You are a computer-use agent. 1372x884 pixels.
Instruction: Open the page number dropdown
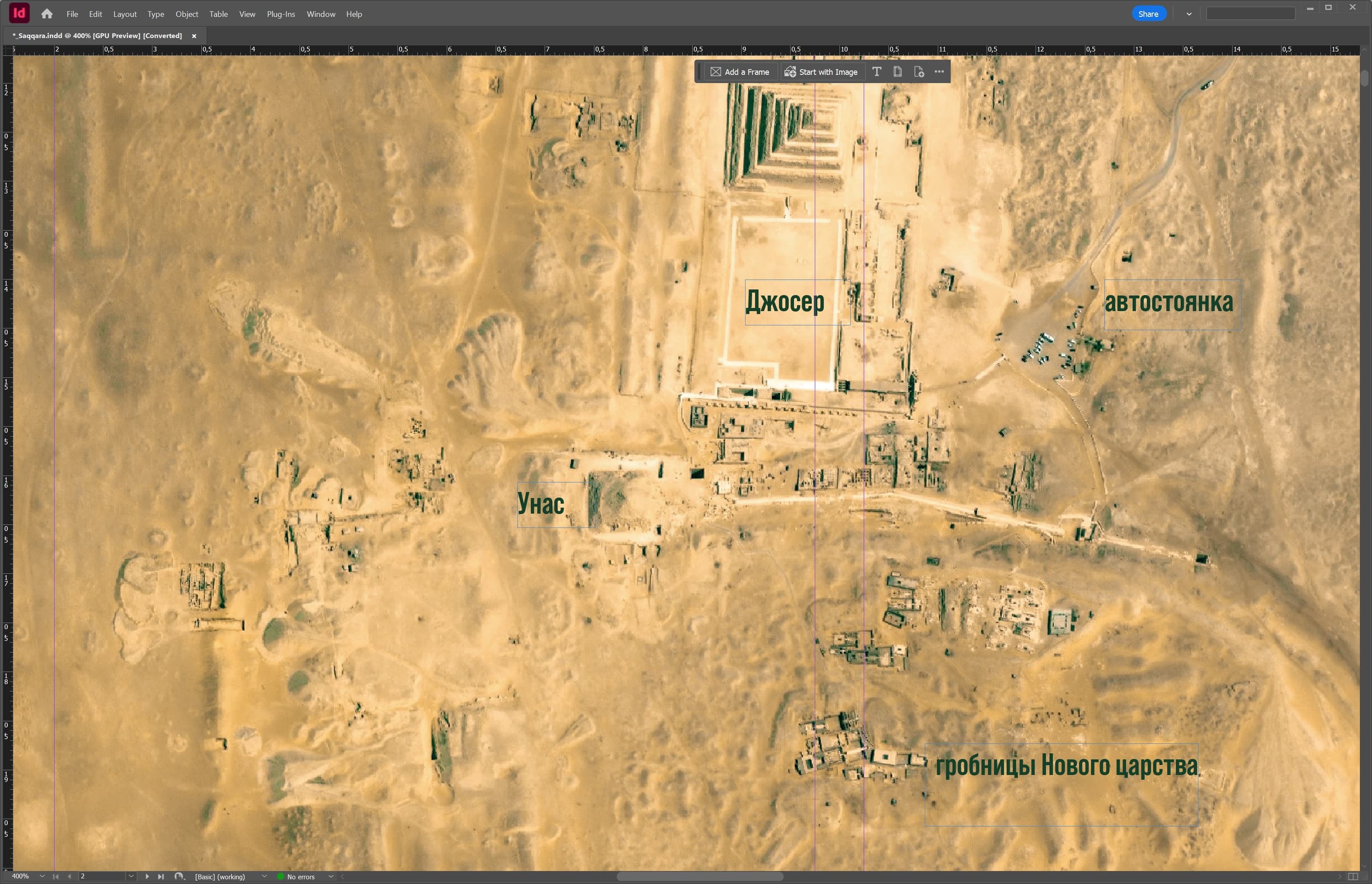click(132, 877)
